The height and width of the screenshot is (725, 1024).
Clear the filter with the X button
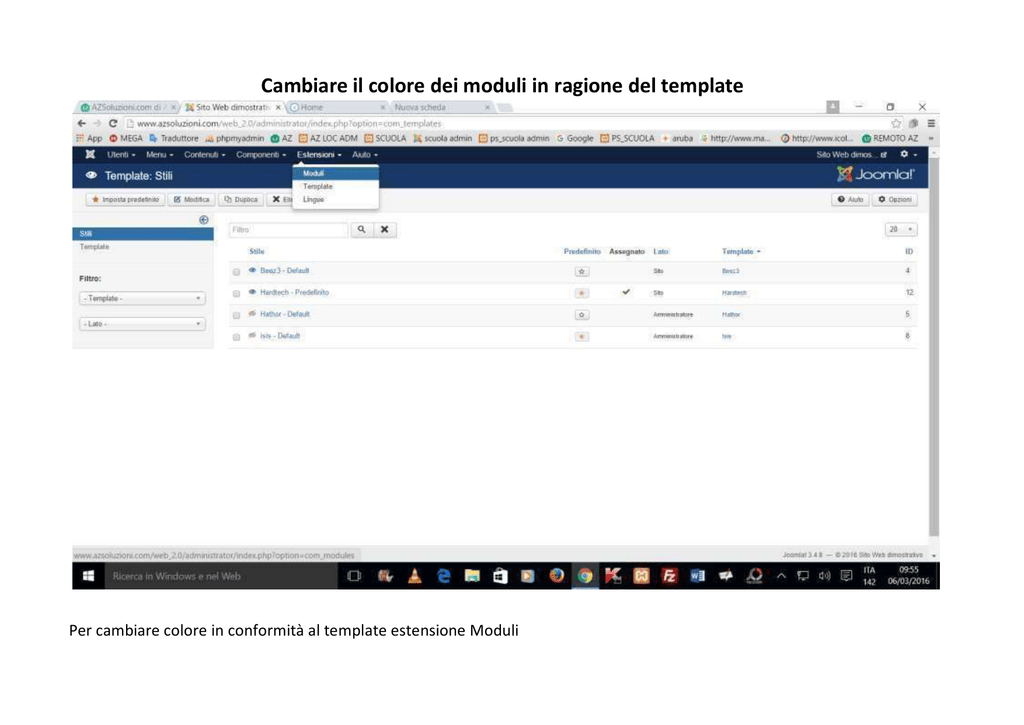coord(385,230)
